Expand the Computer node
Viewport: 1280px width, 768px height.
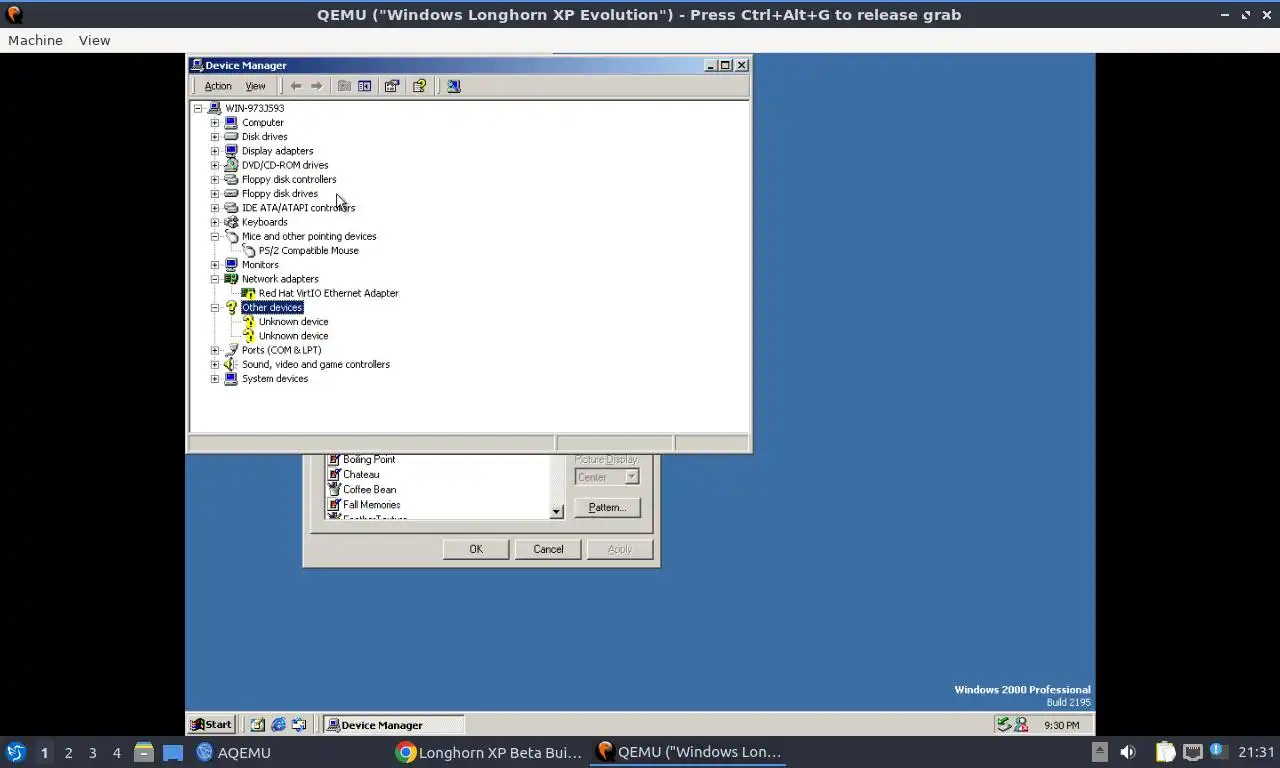(215, 122)
